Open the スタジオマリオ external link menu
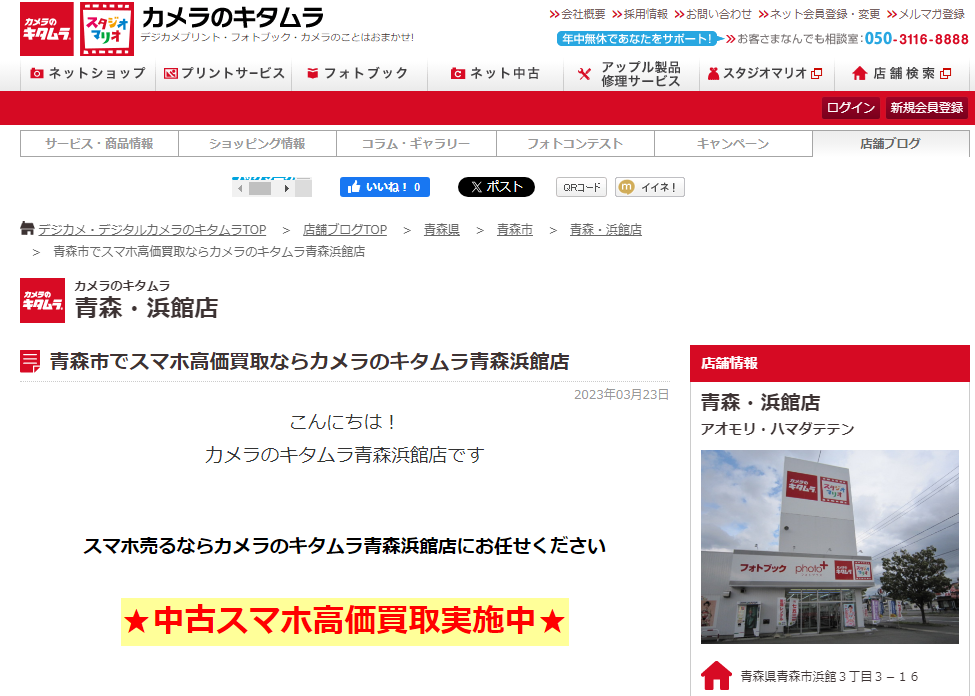This screenshot has width=975, height=696. pyautogui.click(x=767, y=73)
